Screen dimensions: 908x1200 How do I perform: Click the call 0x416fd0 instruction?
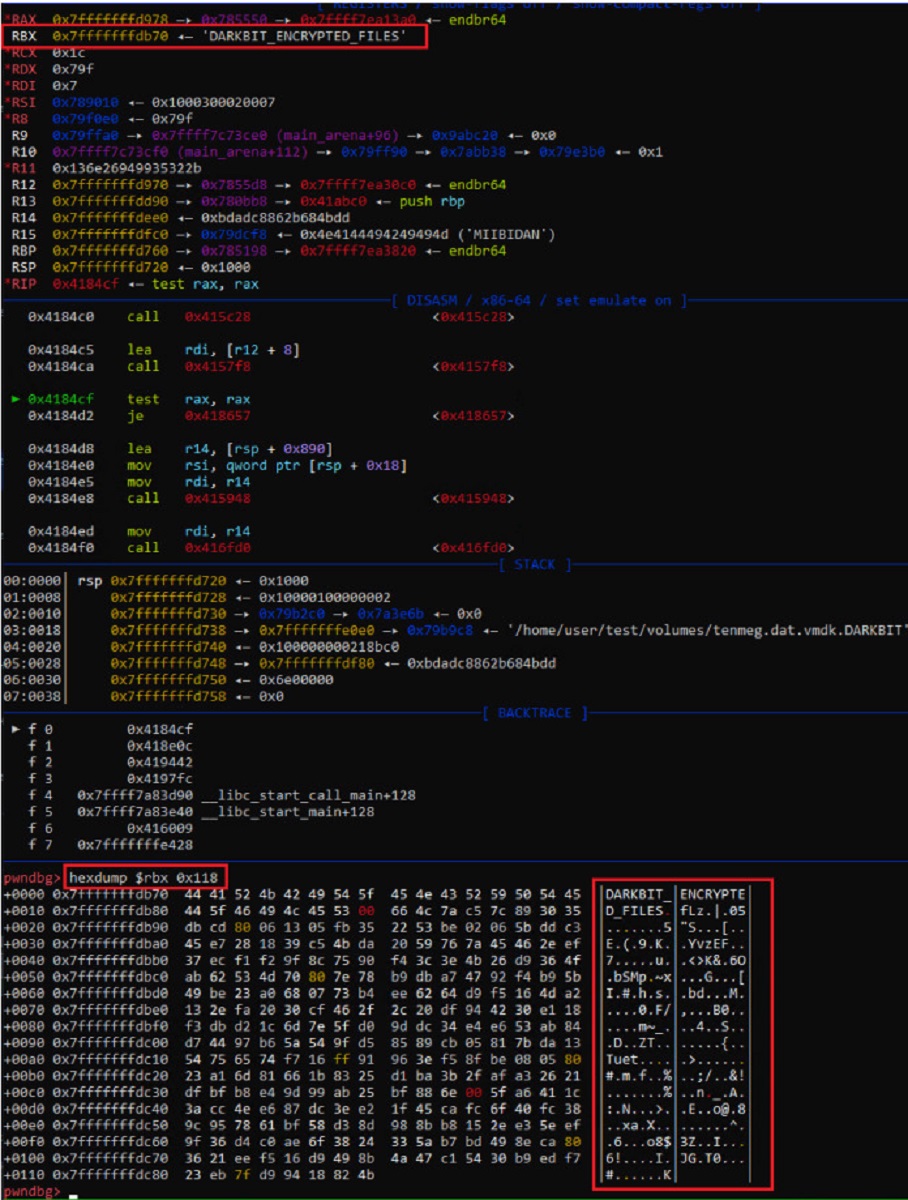tap(190, 547)
